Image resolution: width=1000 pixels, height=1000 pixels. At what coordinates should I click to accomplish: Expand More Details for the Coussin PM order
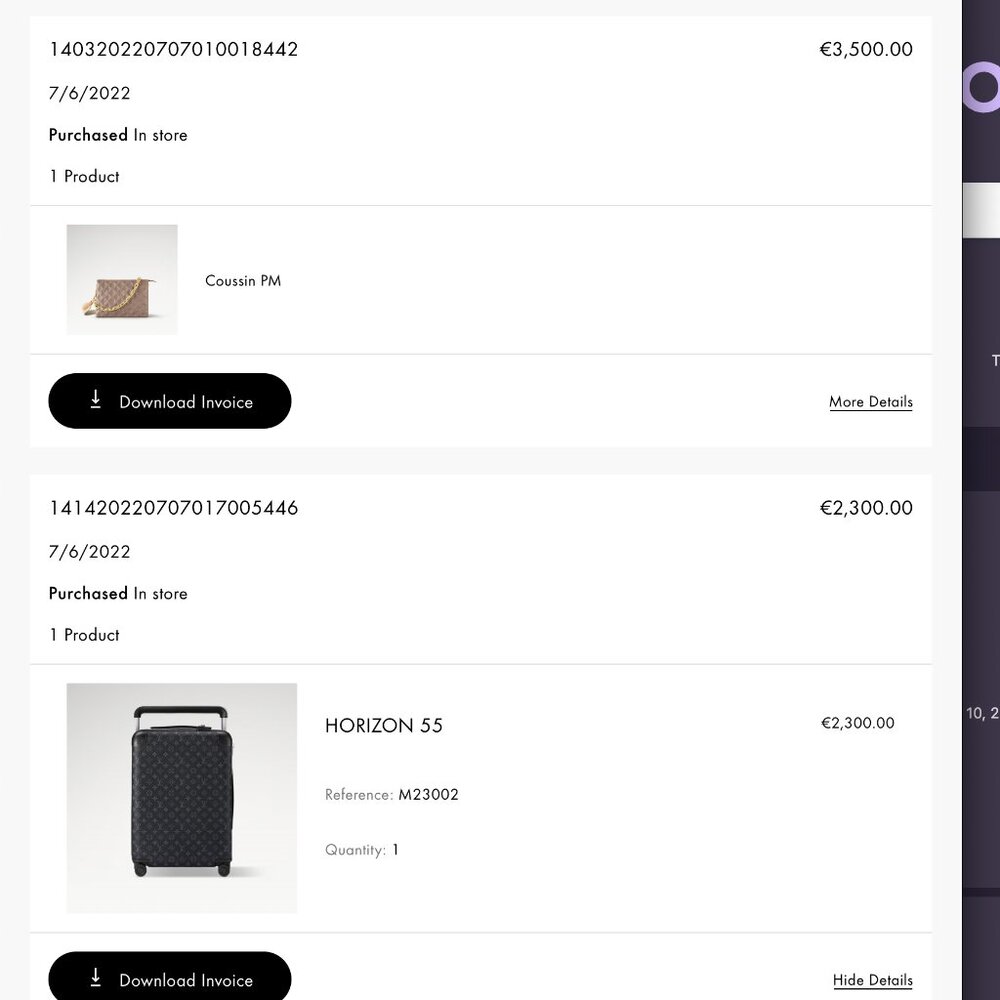click(x=870, y=402)
